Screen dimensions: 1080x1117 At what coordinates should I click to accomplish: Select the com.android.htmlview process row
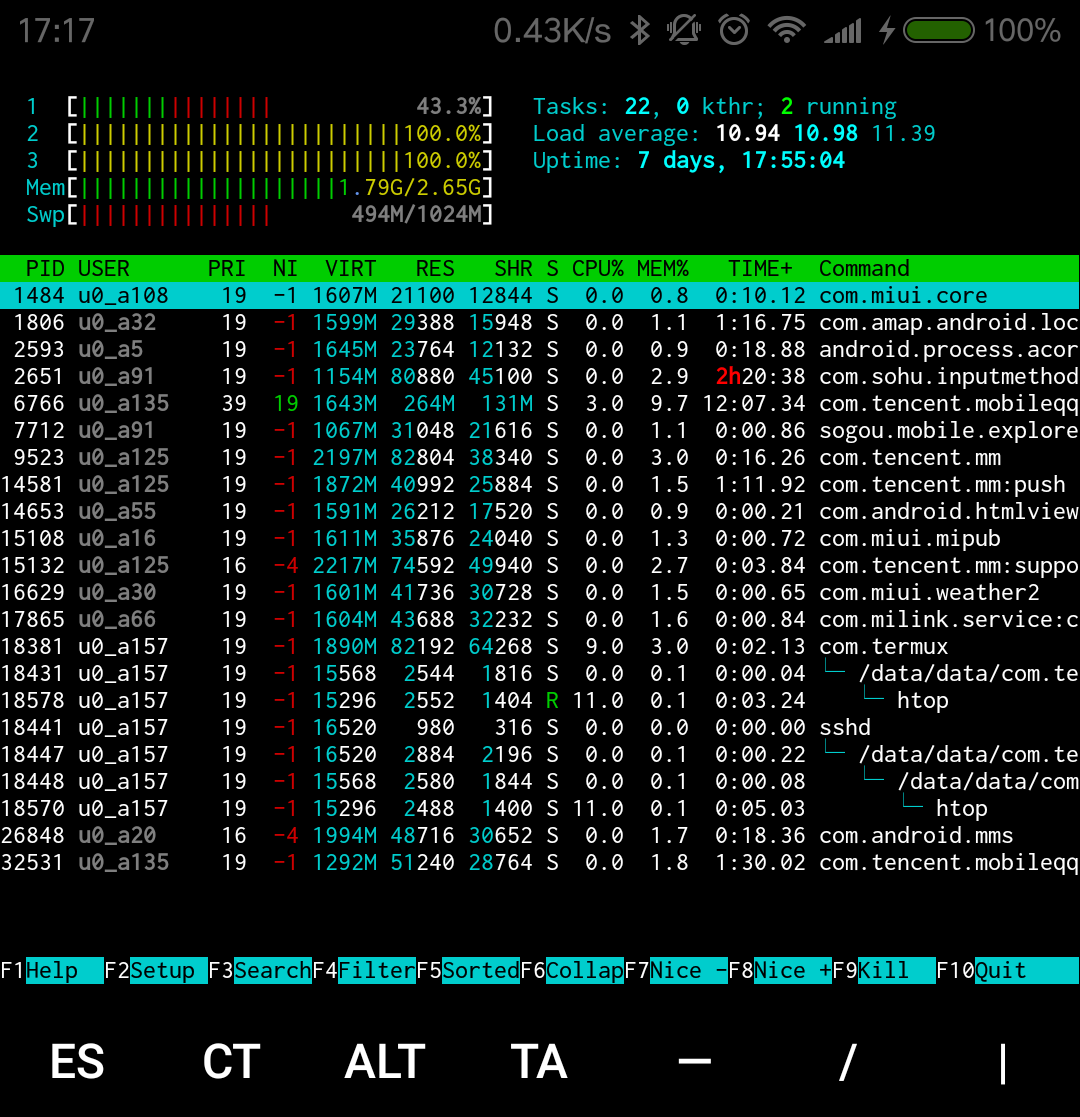[x=540, y=512]
